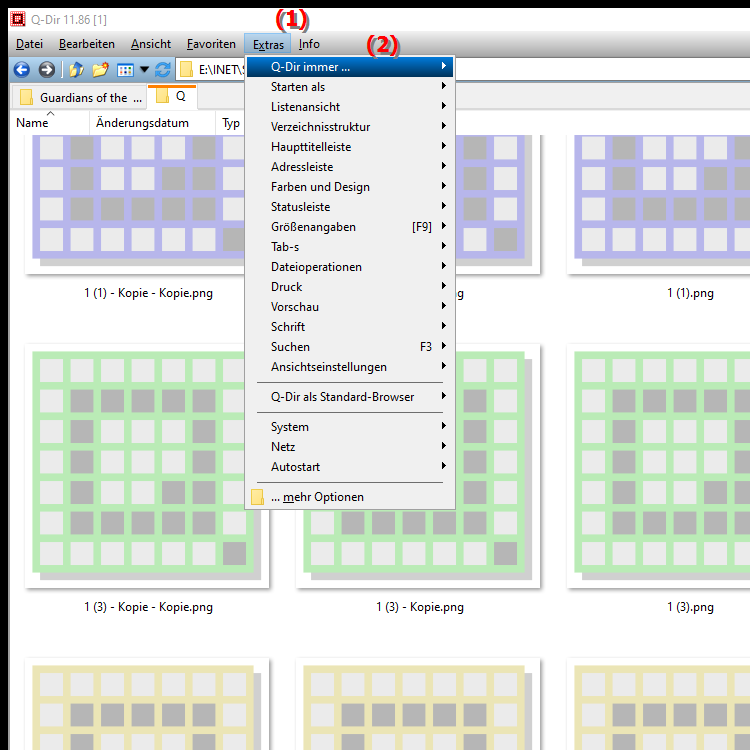
Task: Open the Datei menu
Action: tap(29, 44)
